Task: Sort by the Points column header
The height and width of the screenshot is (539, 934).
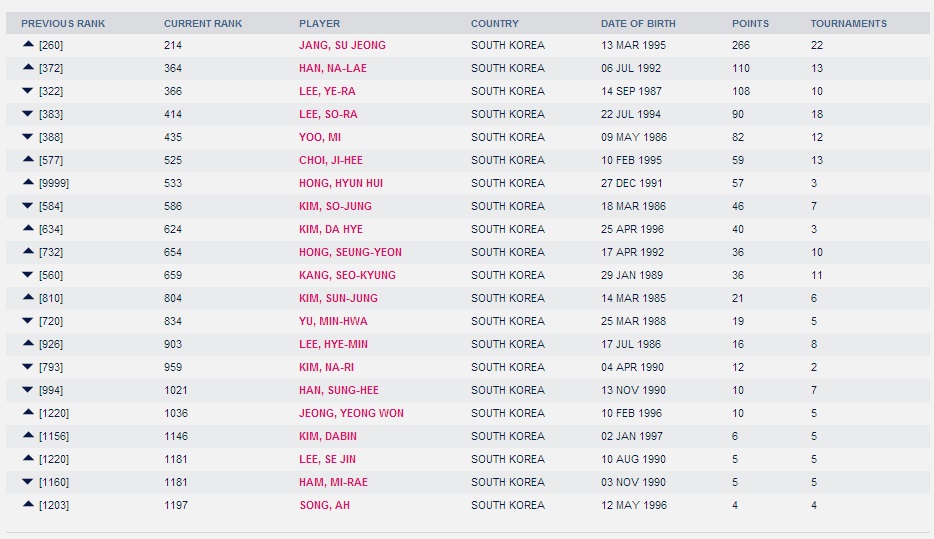Action: (751, 23)
